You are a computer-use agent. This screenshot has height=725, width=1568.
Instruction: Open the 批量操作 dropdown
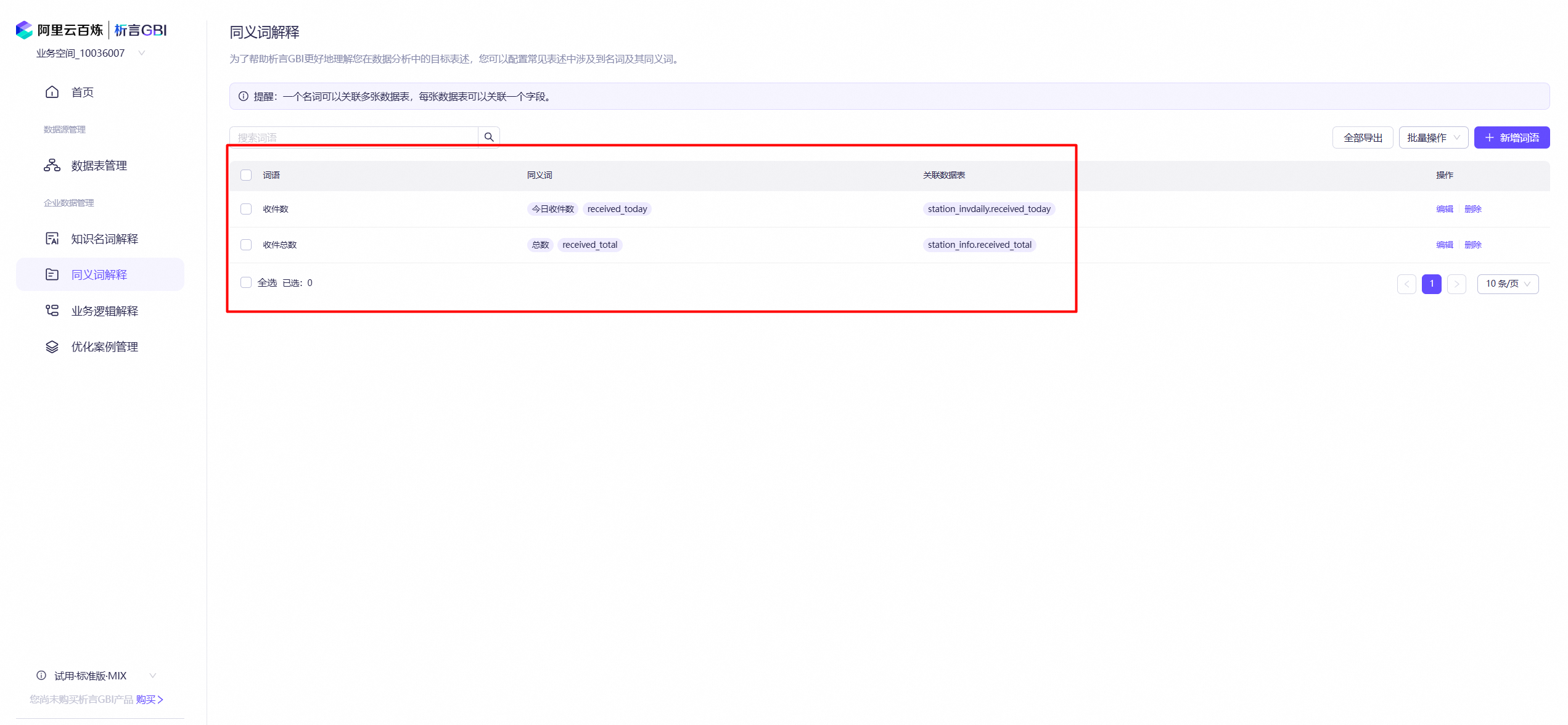pyautogui.click(x=1433, y=137)
